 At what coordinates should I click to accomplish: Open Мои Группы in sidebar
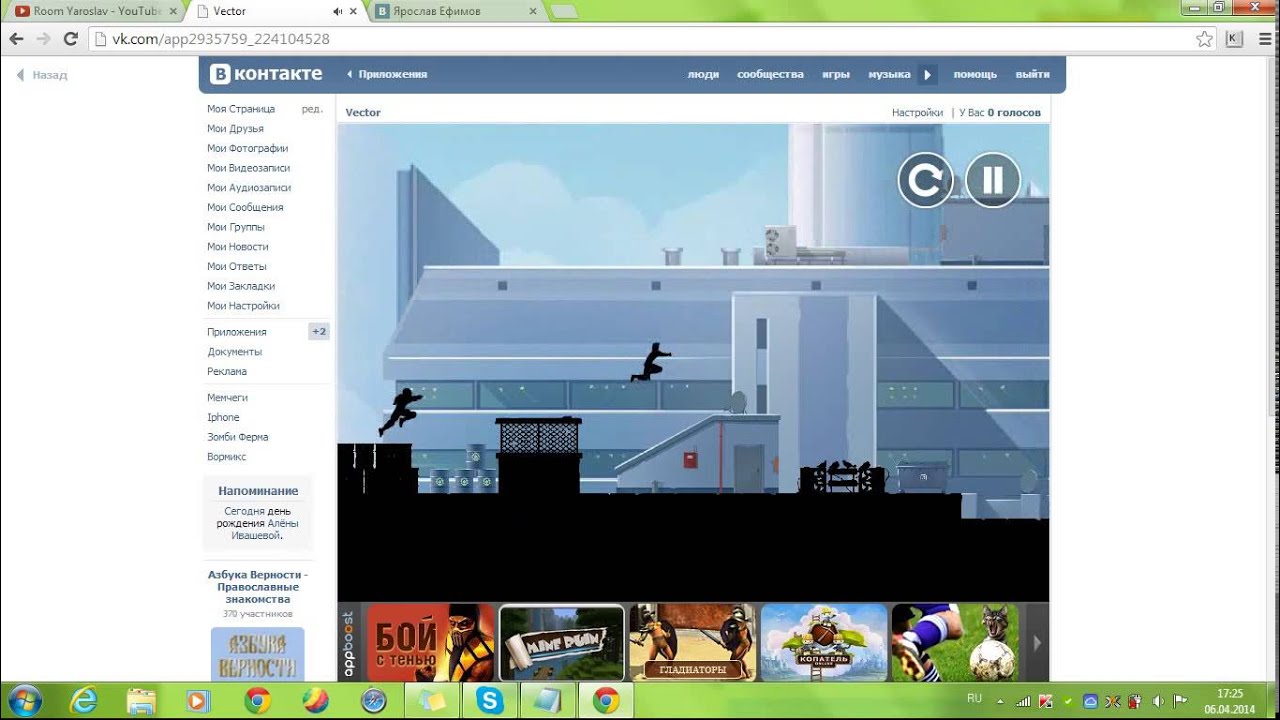click(236, 227)
